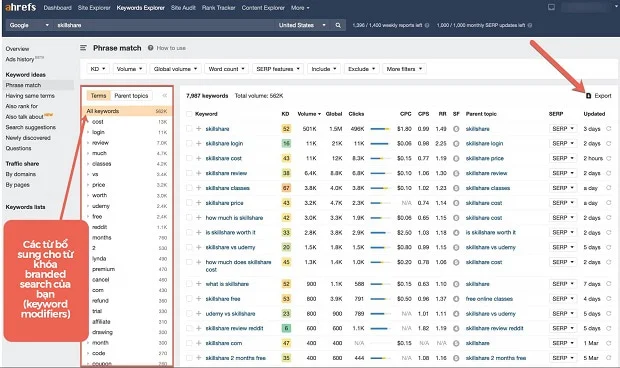
Task: Refresh the skillshare row update icon
Action: pyautogui.click(x=609, y=129)
